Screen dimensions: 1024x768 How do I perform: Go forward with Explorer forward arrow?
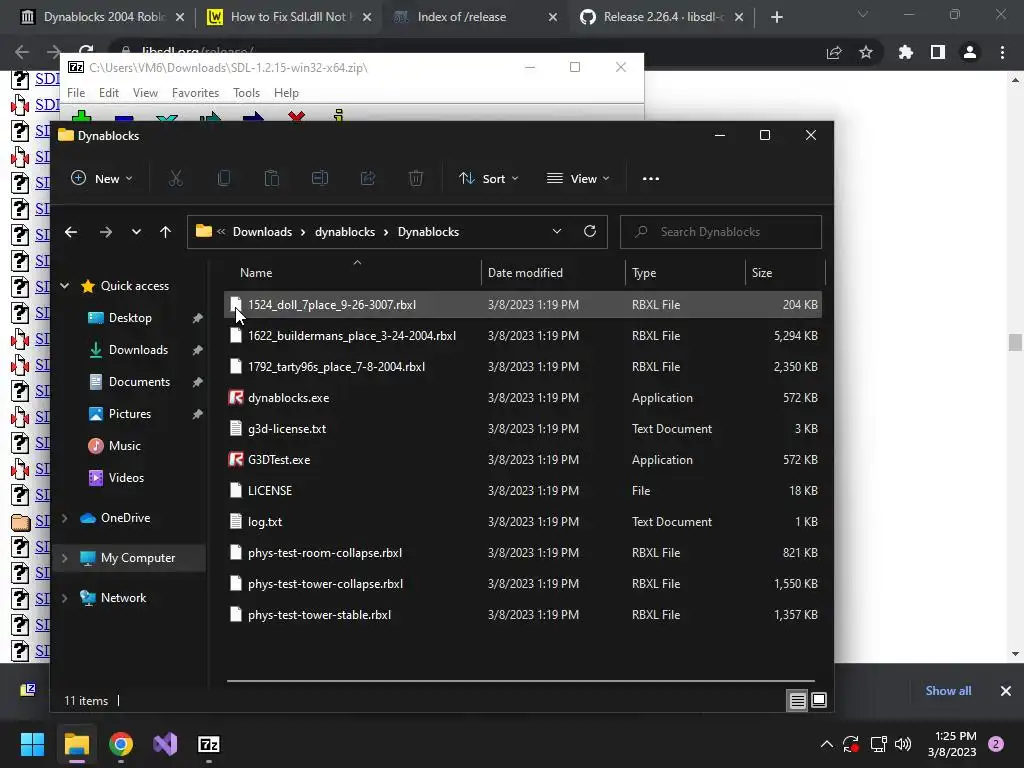click(x=105, y=232)
